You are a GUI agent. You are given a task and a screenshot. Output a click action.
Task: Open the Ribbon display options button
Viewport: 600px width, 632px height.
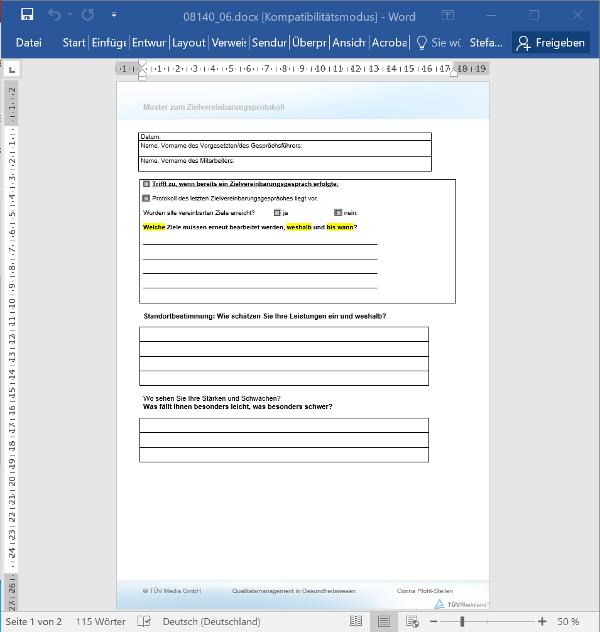tap(487, 15)
